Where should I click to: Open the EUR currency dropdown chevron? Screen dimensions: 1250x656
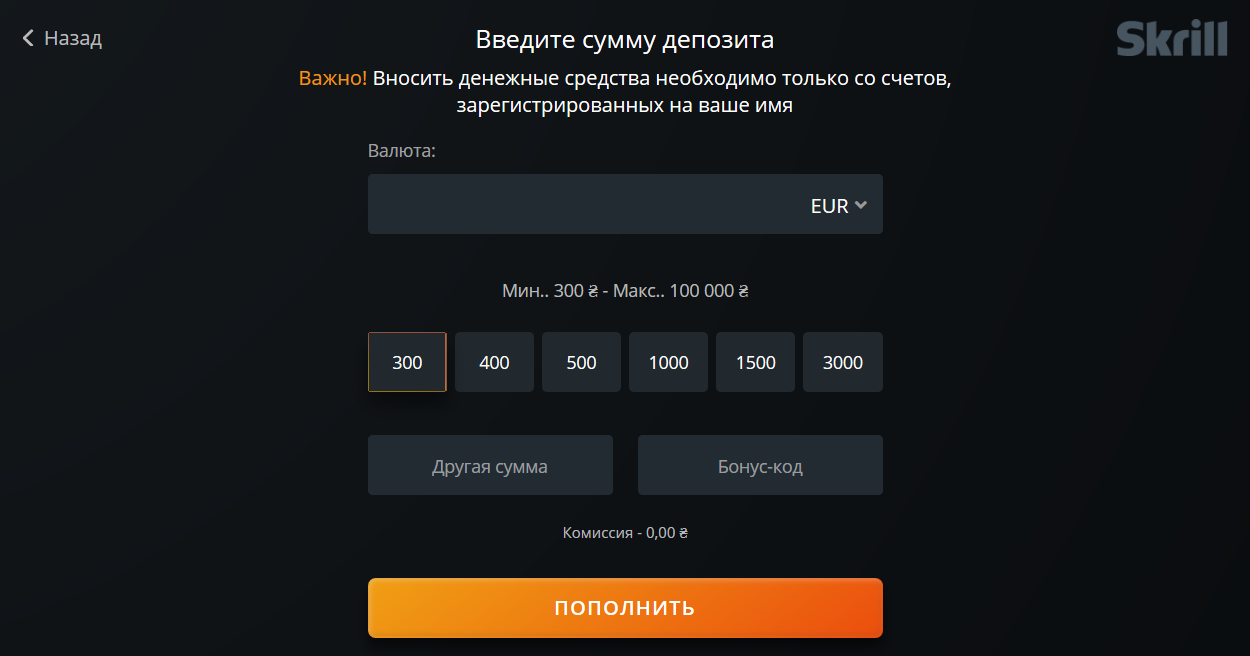861,205
